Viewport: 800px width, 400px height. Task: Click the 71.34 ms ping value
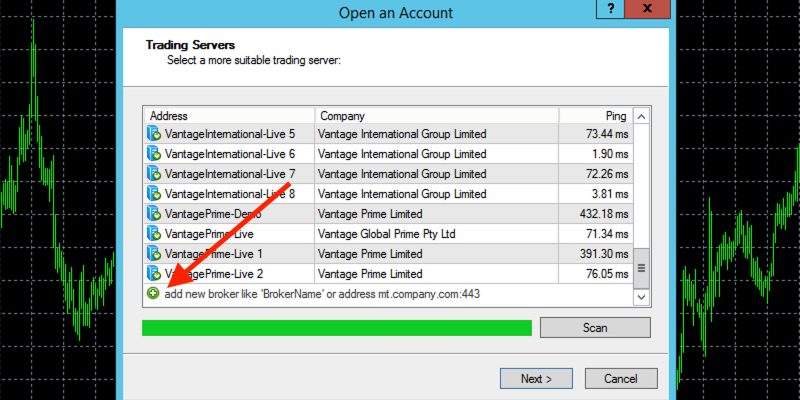[607, 234]
